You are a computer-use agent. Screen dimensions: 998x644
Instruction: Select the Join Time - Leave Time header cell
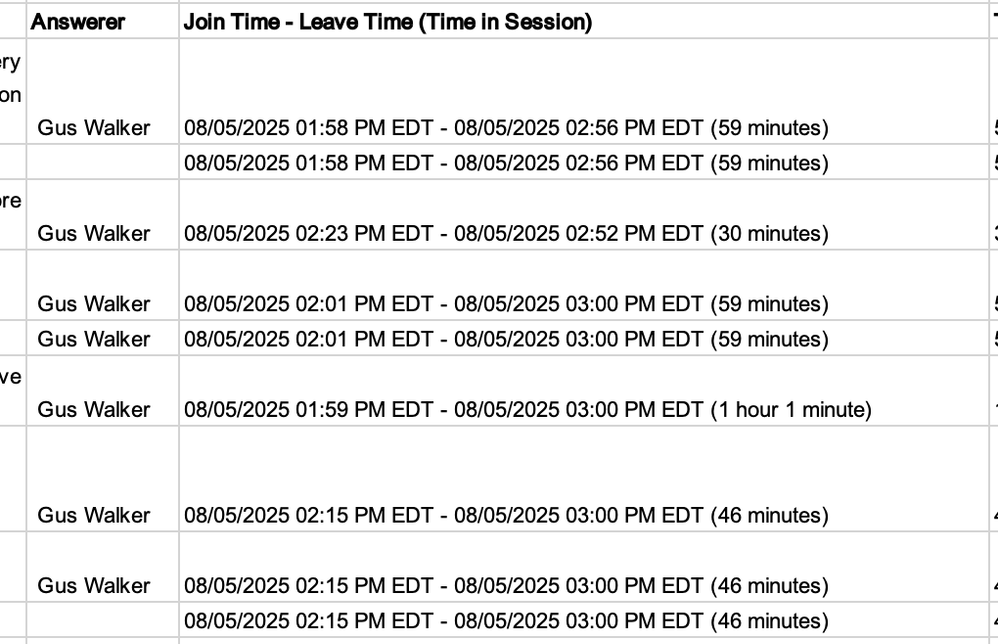(x=584, y=21)
